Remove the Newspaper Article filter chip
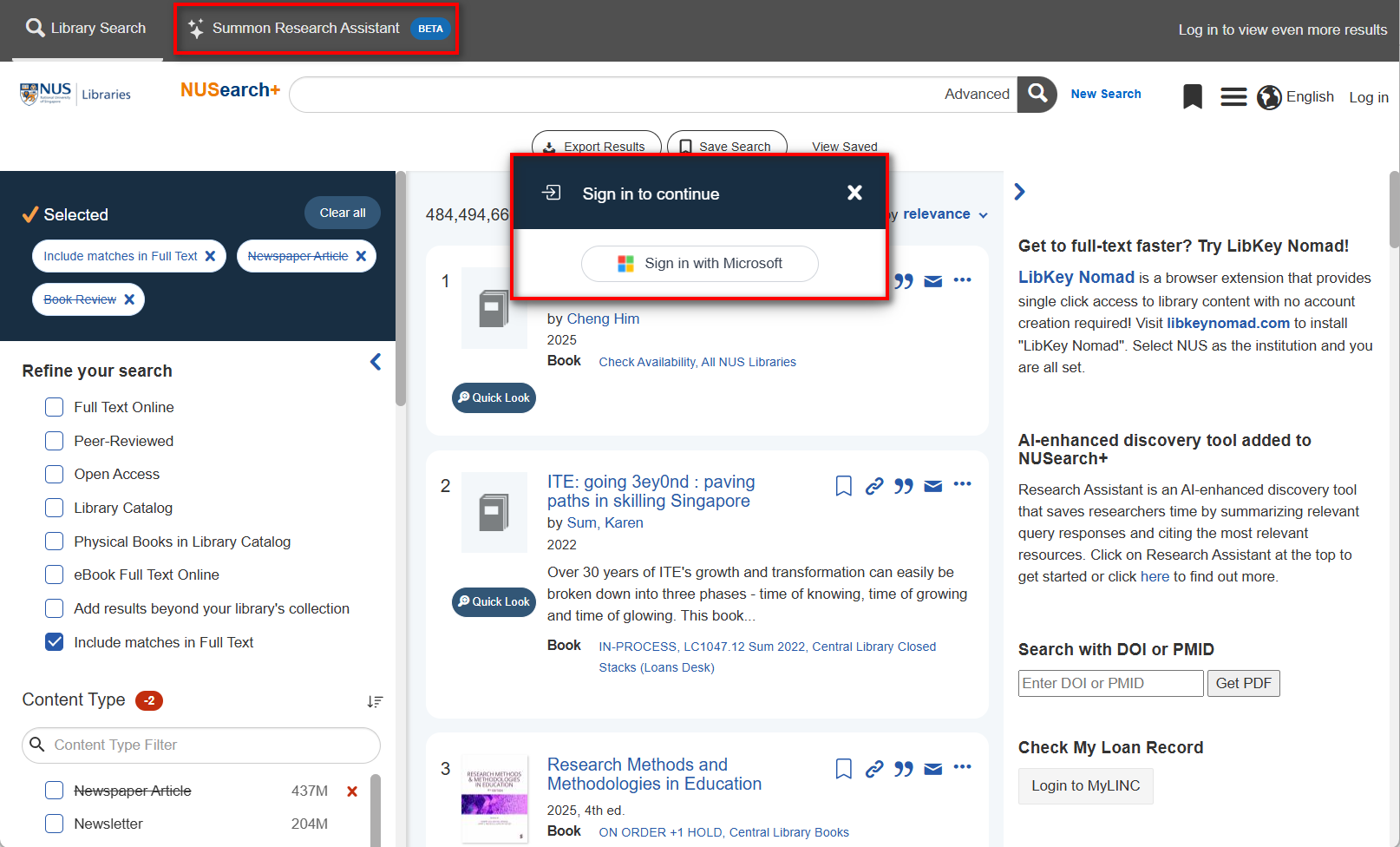Screen dimensions: 1400x847 (361, 256)
